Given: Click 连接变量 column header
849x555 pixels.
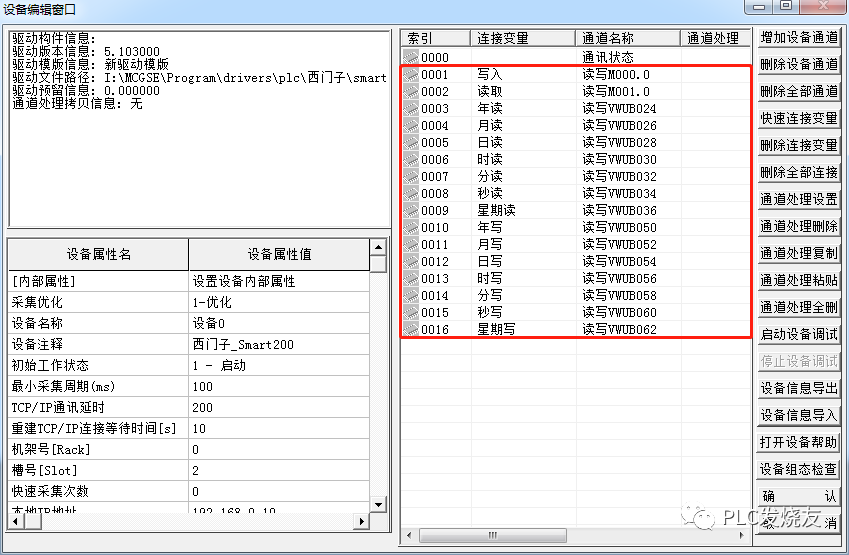Looking at the screenshot, I should click(x=523, y=38).
